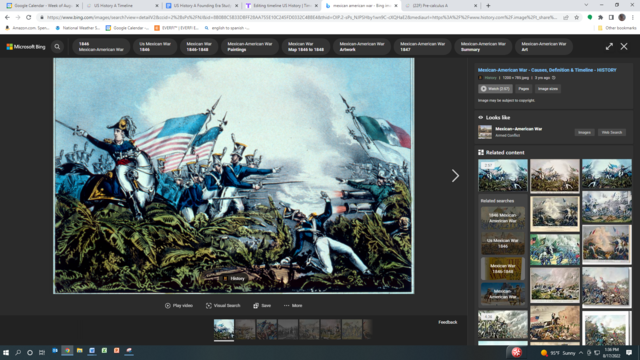Open the Chrome profile avatar
Viewport: 640px width, 360px height.
tap(622, 18)
